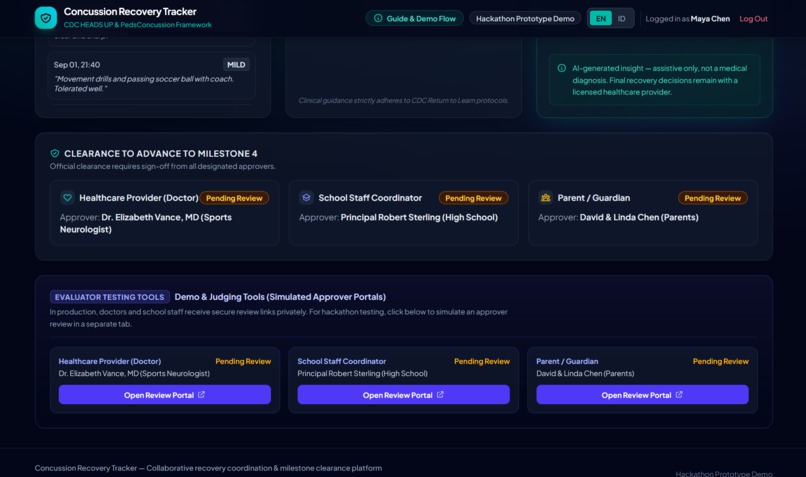
Task: Click Pending Review status in Healthcare Provider portal card
Action: (243, 361)
